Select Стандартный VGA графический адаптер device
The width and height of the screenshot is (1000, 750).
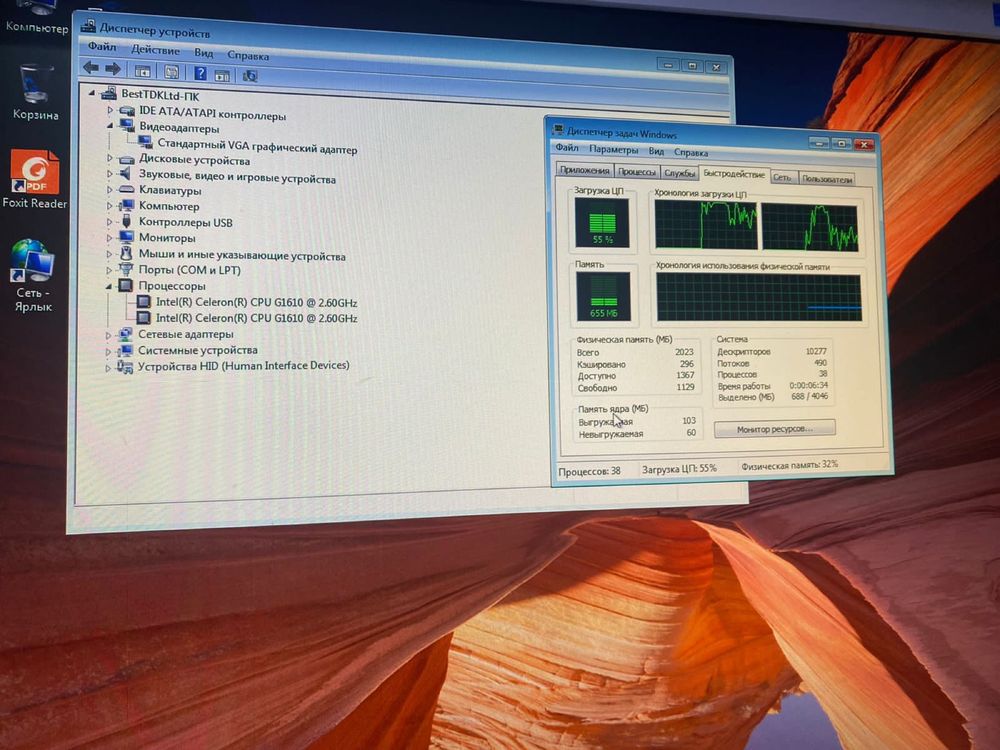pos(256,147)
